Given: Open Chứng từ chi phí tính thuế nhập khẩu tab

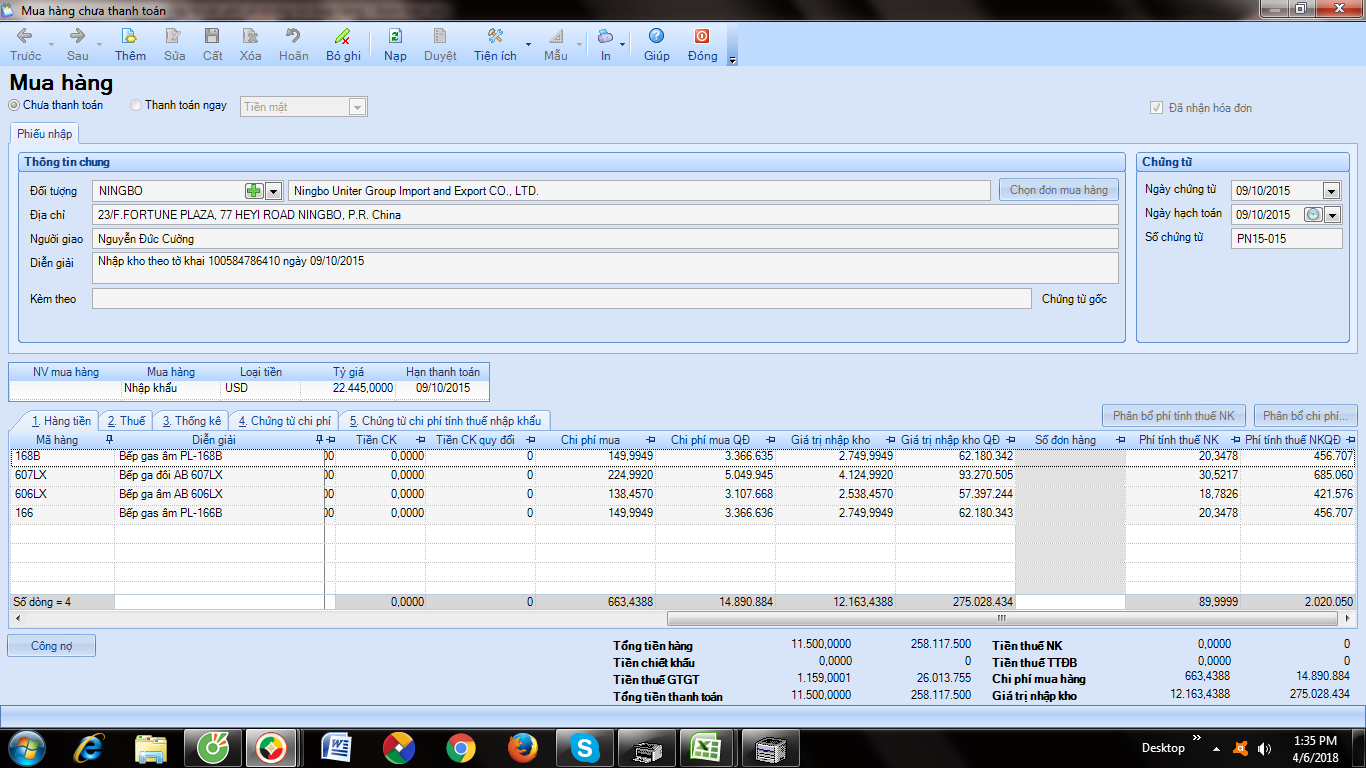Looking at the screenshot, I should click(x=445, y=421).
